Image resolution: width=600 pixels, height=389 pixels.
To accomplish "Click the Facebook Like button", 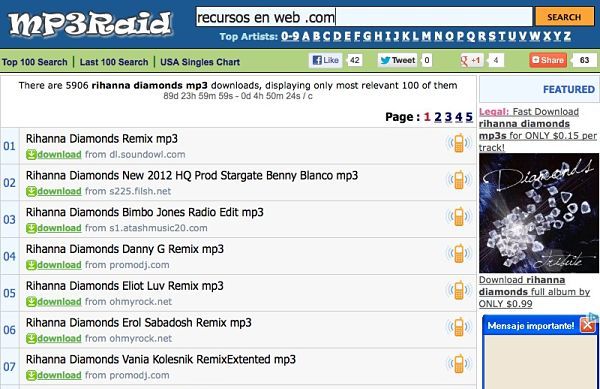I will point(326,60).
